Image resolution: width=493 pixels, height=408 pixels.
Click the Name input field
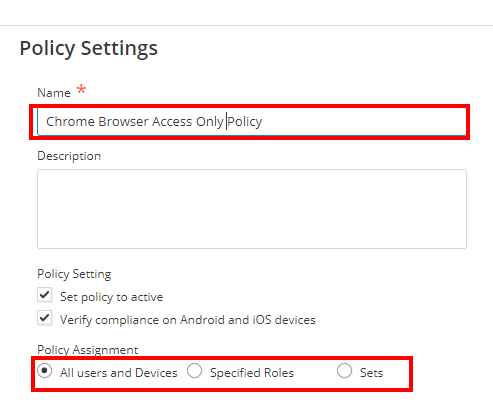pyautogui.click(x=252, y=122)
